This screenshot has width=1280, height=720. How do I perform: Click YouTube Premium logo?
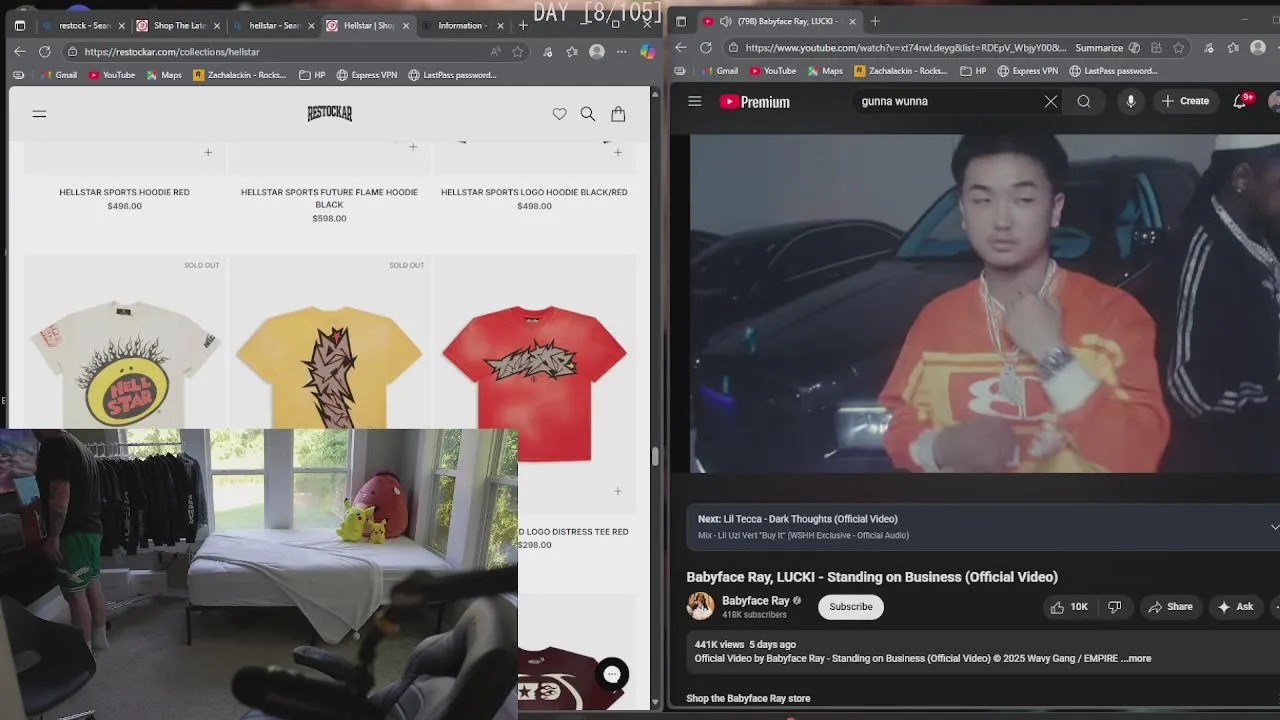point(755,101)
